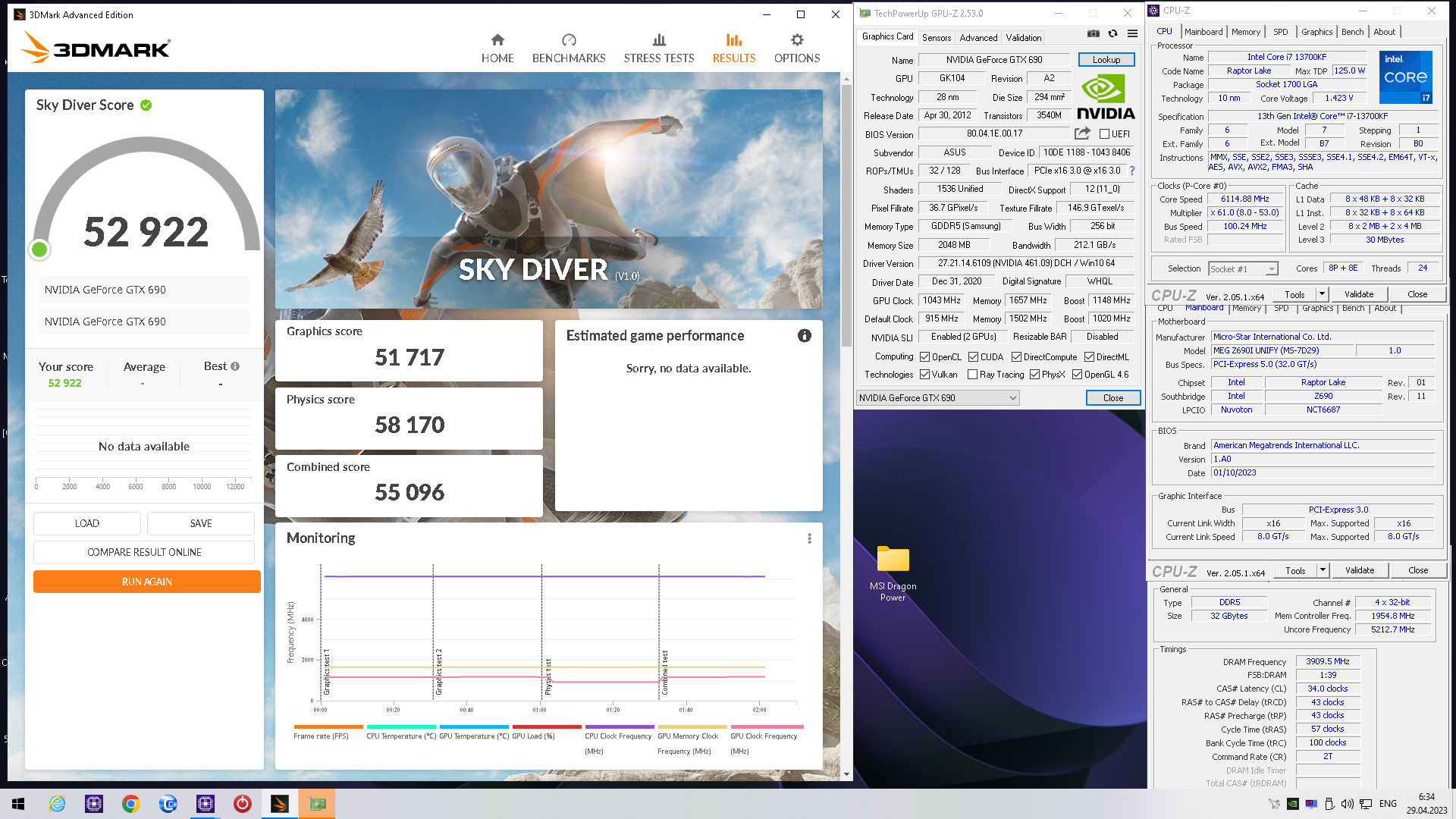The width and height of the screenshot is (1456, 819).
Task: Open the Bench tab in top CPU-Z
Action: tap(1352, 32)
